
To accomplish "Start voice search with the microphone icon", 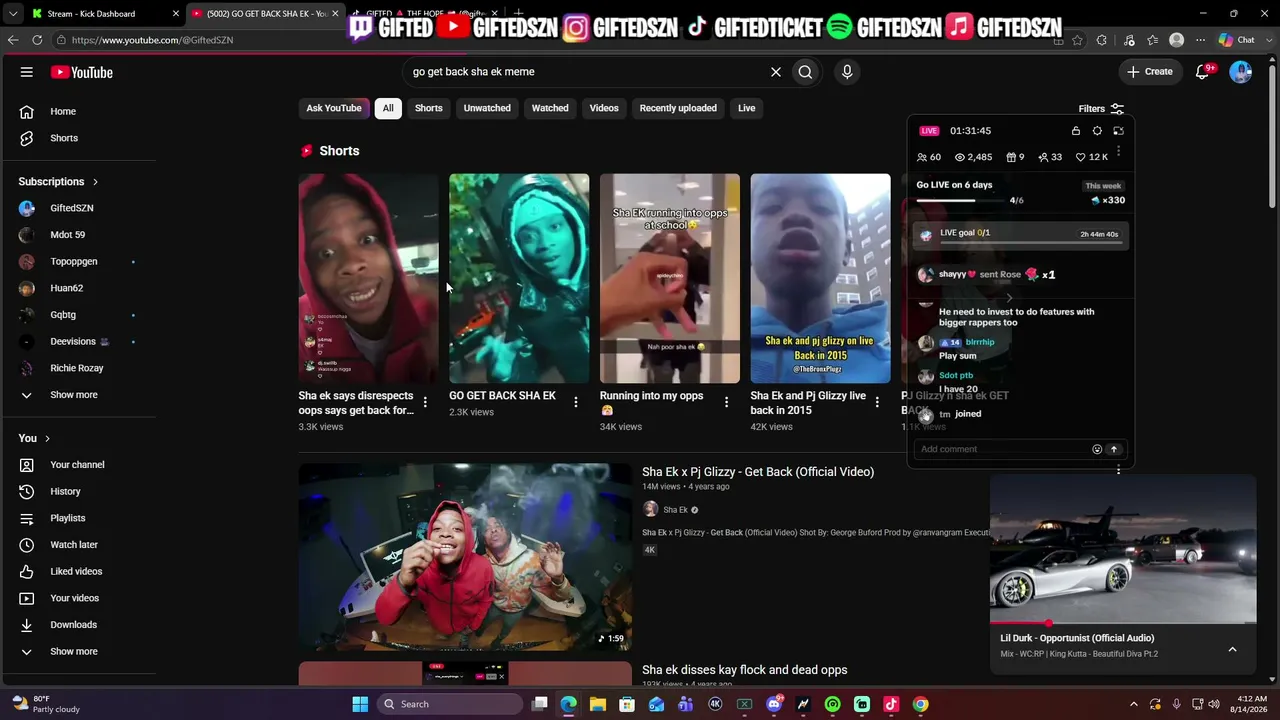I will tap(847, 72).
